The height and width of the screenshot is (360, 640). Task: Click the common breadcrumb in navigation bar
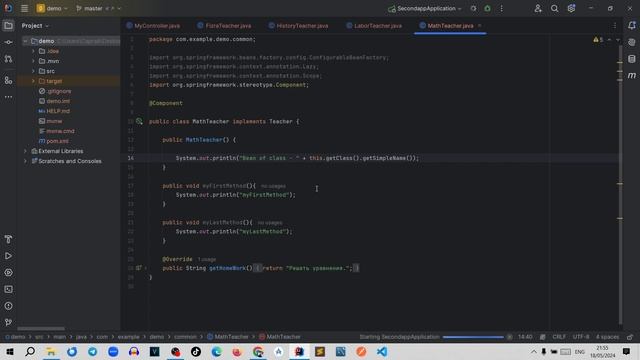pos(185,337)
